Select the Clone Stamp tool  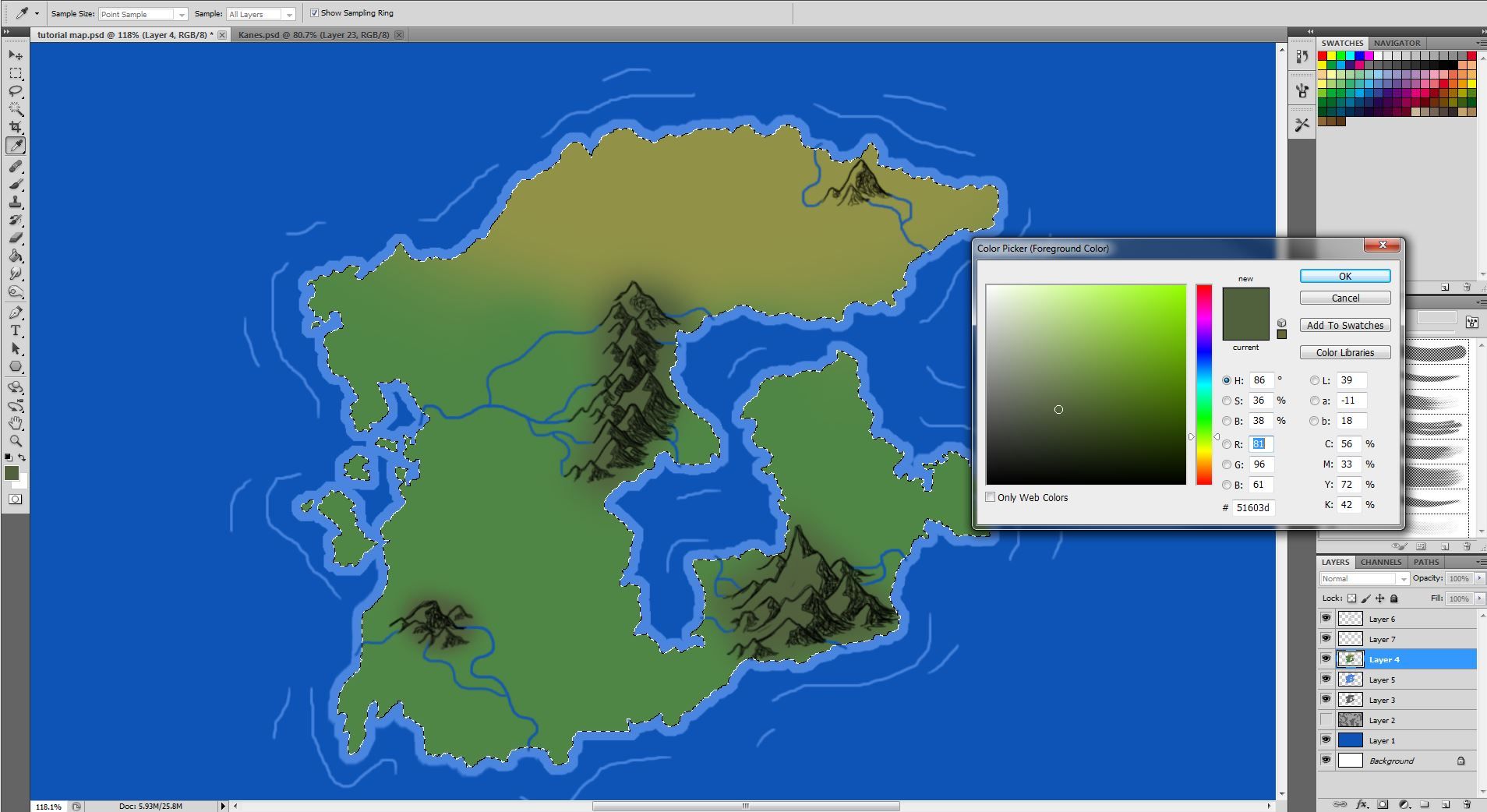16,203
